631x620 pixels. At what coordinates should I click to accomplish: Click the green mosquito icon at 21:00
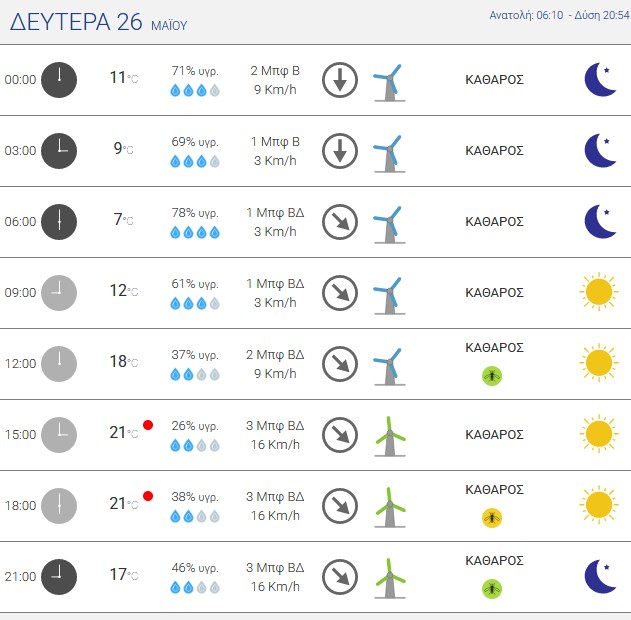(492, 589)
